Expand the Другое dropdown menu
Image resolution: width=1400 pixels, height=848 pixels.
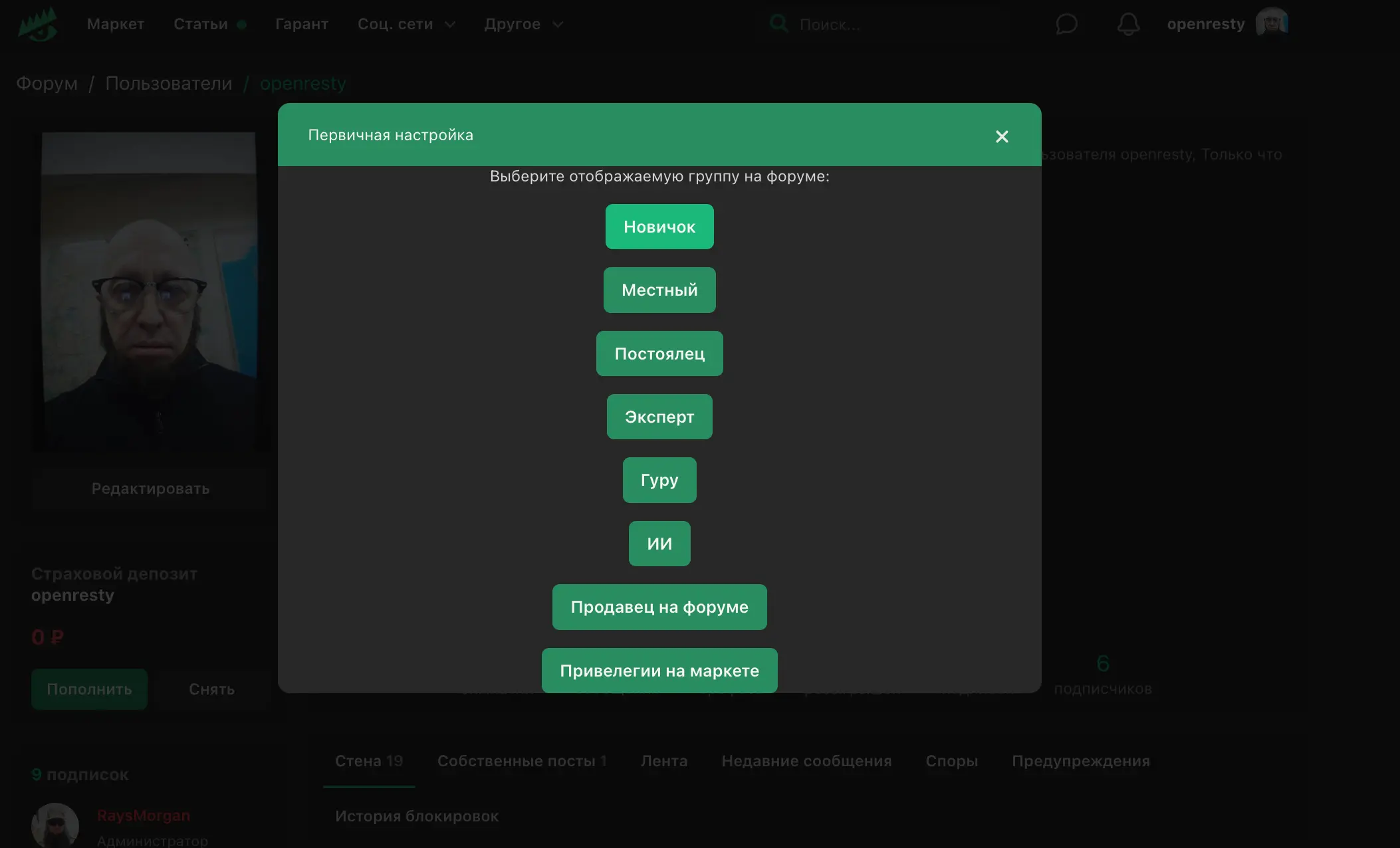[x=523, y=24]
